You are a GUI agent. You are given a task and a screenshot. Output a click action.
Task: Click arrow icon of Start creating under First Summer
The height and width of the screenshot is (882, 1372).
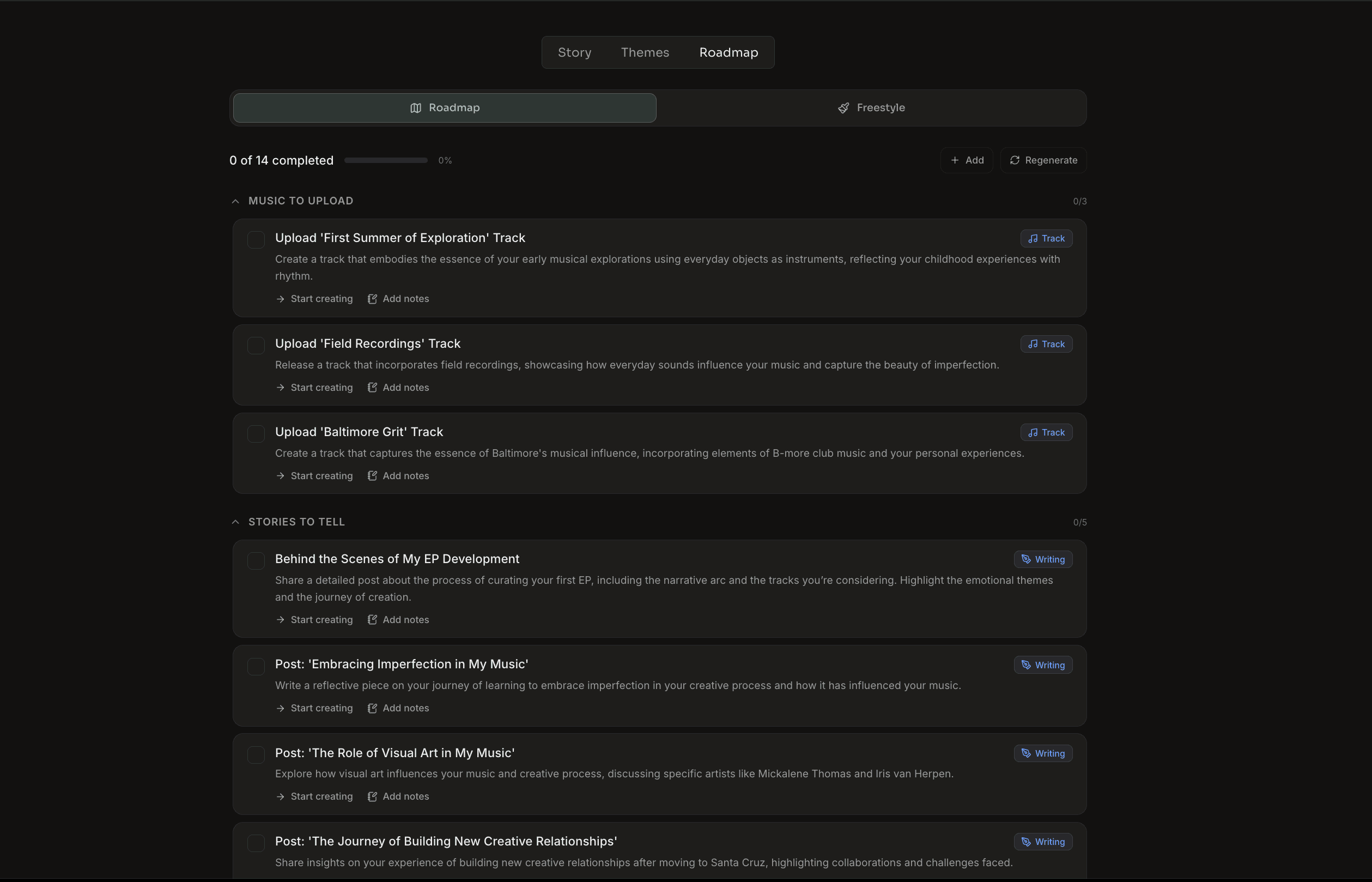[x=280, y=299]
